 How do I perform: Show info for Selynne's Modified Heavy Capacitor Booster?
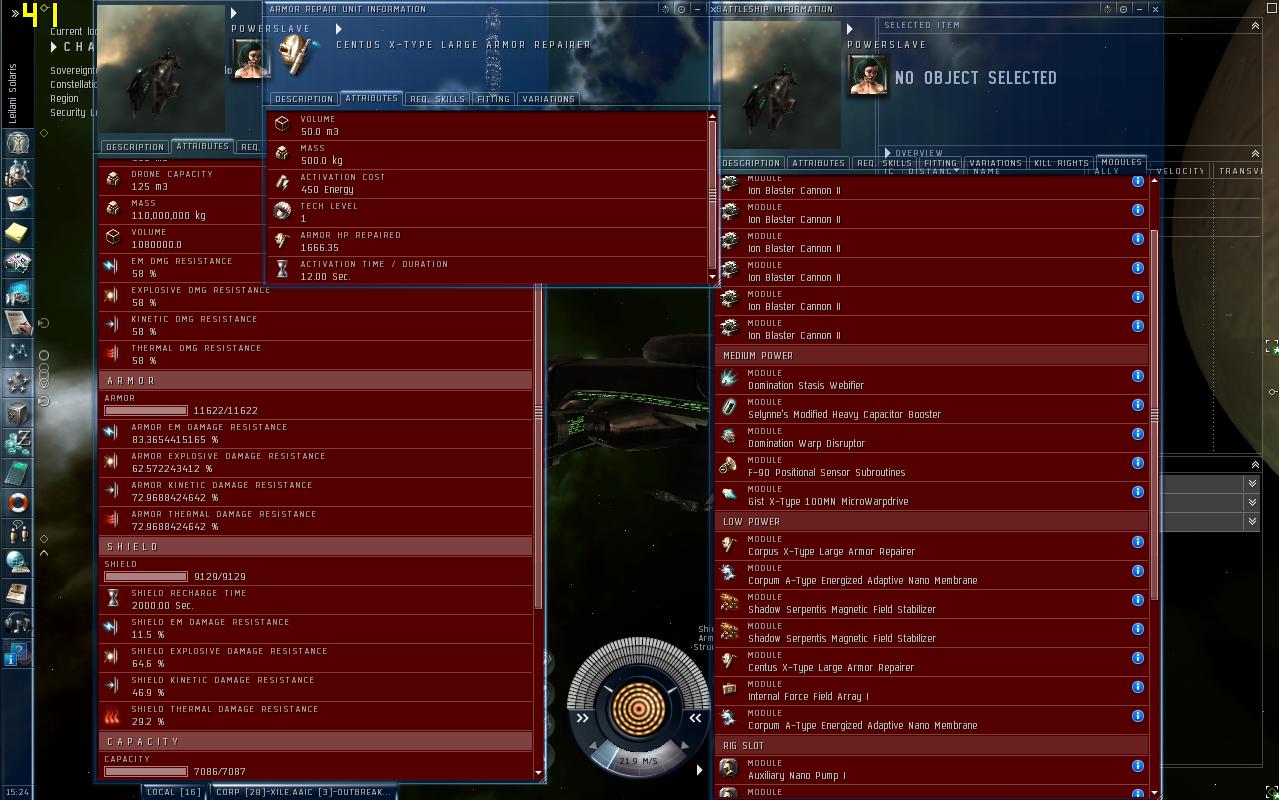coord(1137,405)
